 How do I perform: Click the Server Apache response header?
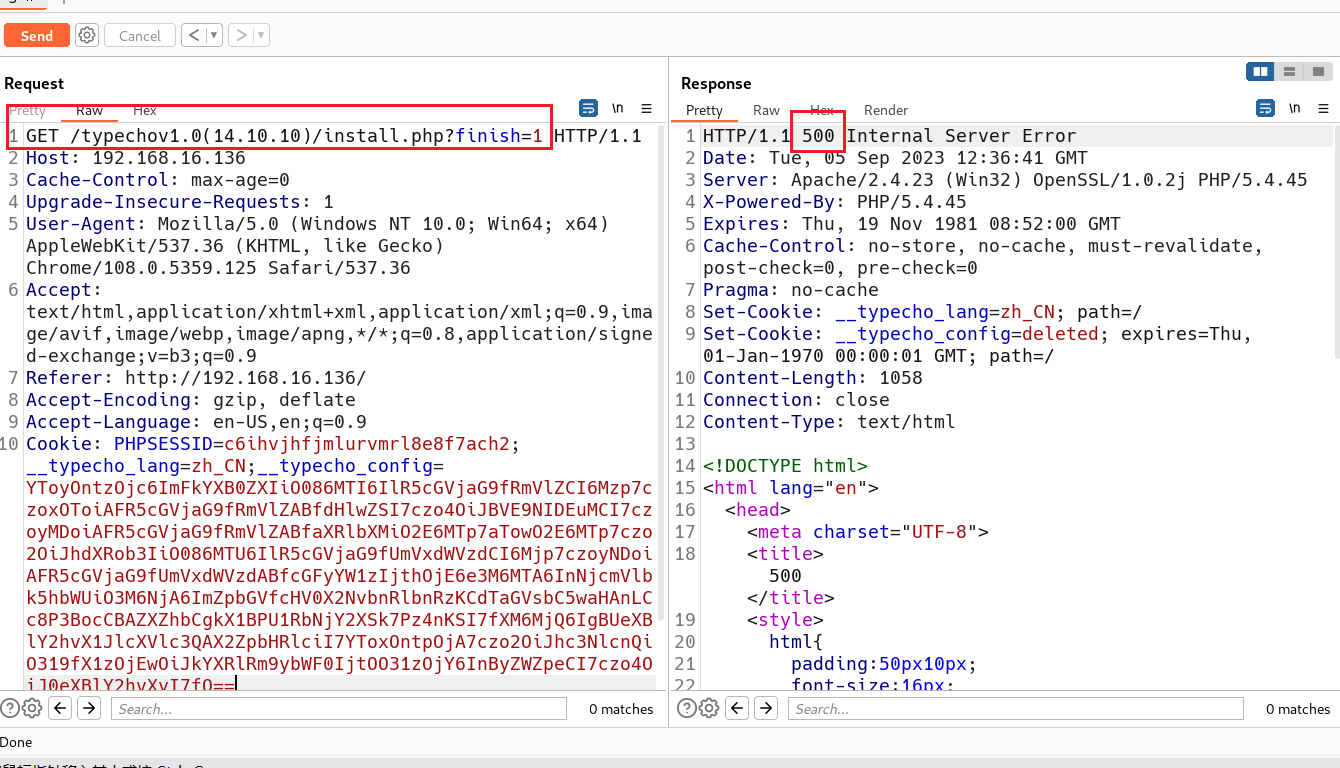[x=1005, y=180]
